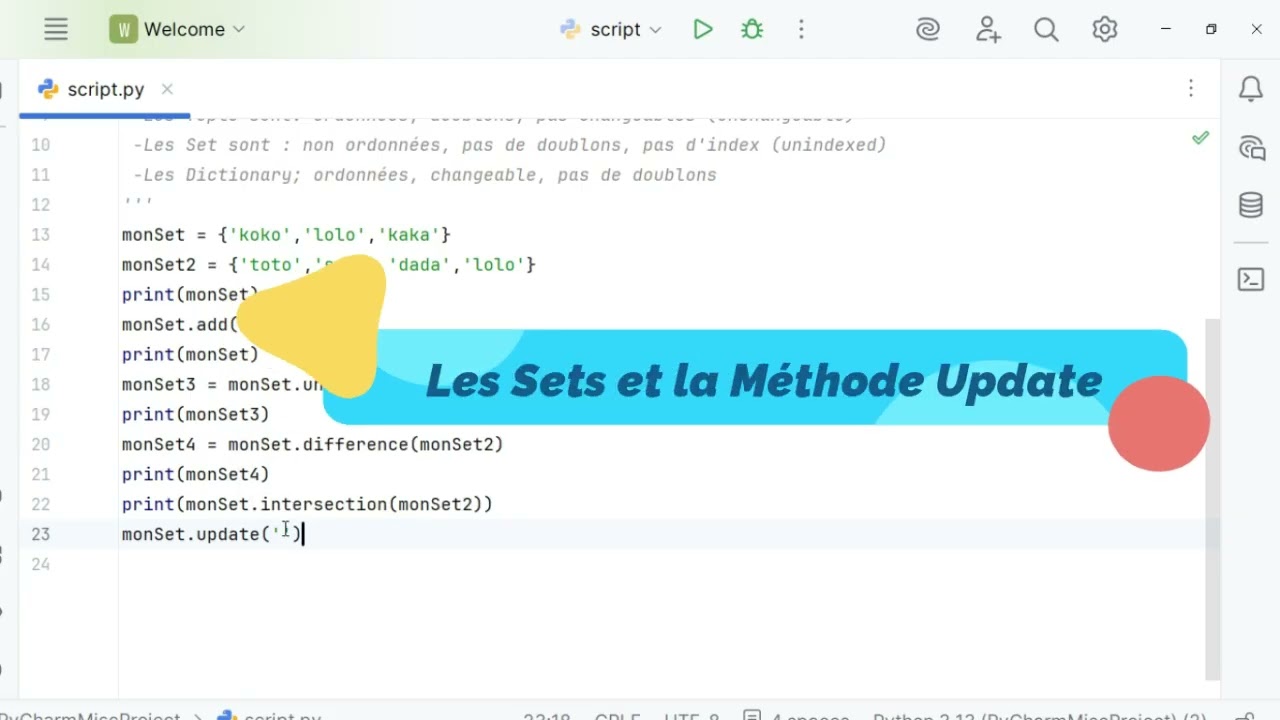The image size is (1280, 720).
Task: Click gutter line number 20
Action: (40, 444)
